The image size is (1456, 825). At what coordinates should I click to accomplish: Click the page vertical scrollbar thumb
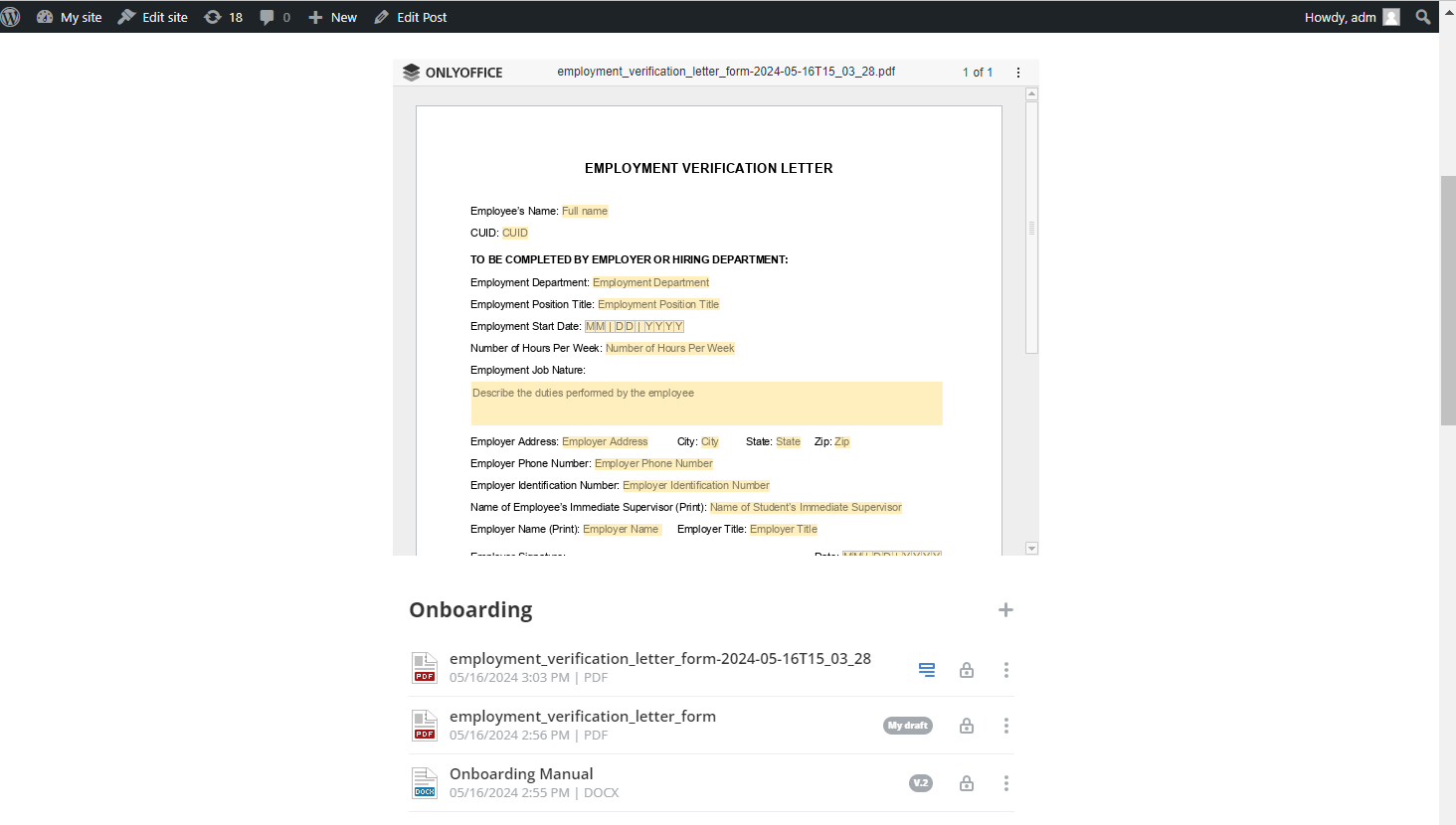(1448, 300)
